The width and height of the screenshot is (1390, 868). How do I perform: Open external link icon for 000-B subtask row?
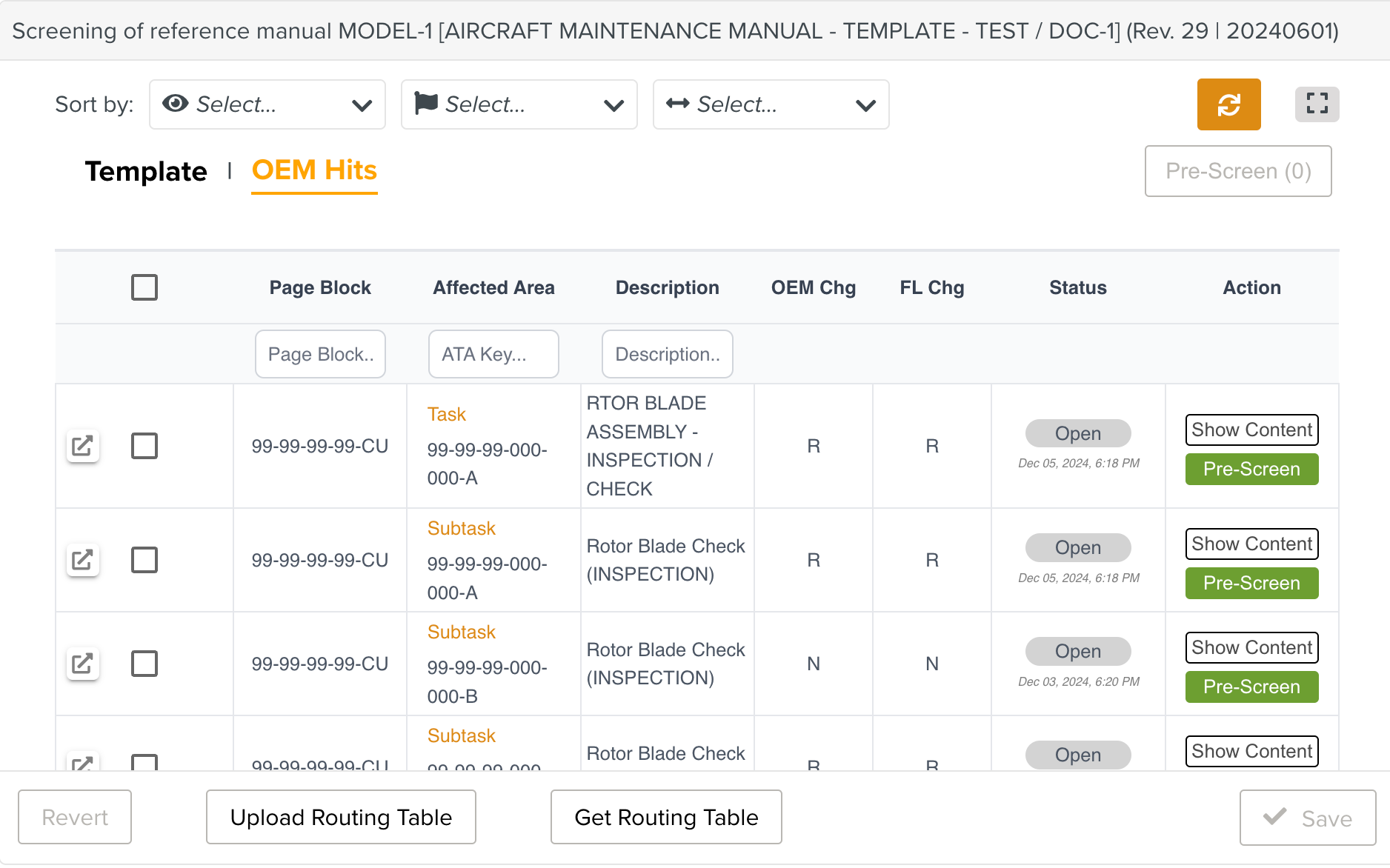coord(82,664)
